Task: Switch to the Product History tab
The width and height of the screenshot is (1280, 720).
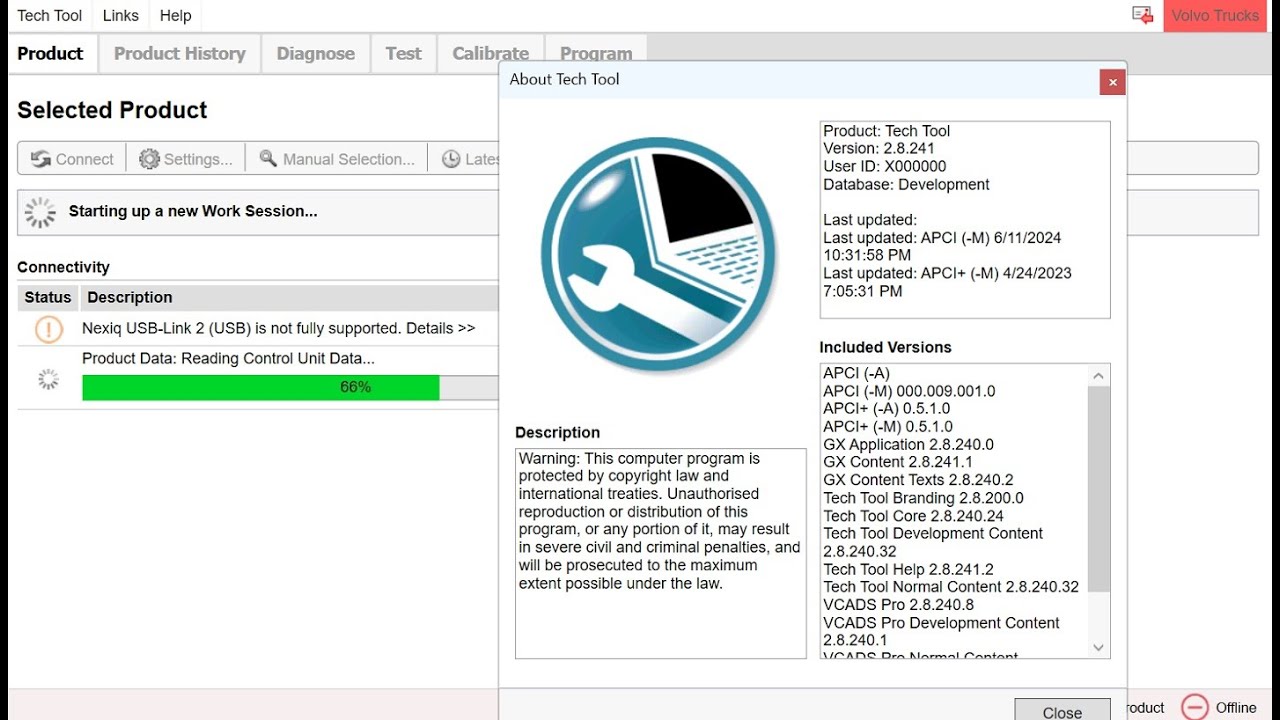Action: 180,54
